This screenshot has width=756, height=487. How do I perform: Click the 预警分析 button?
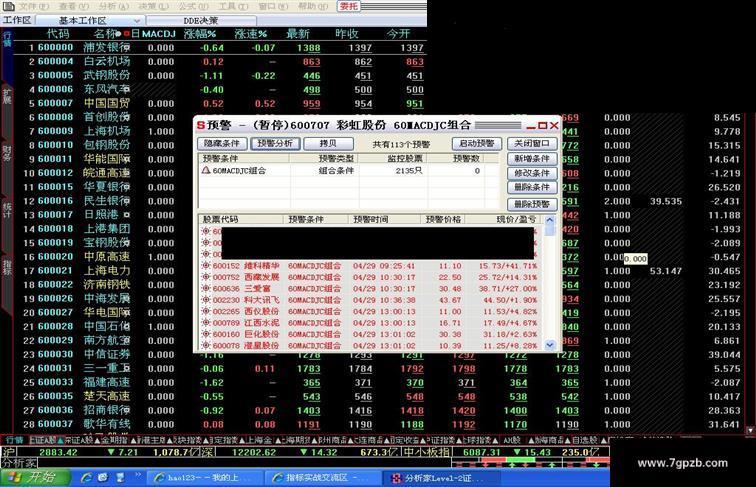275,143
